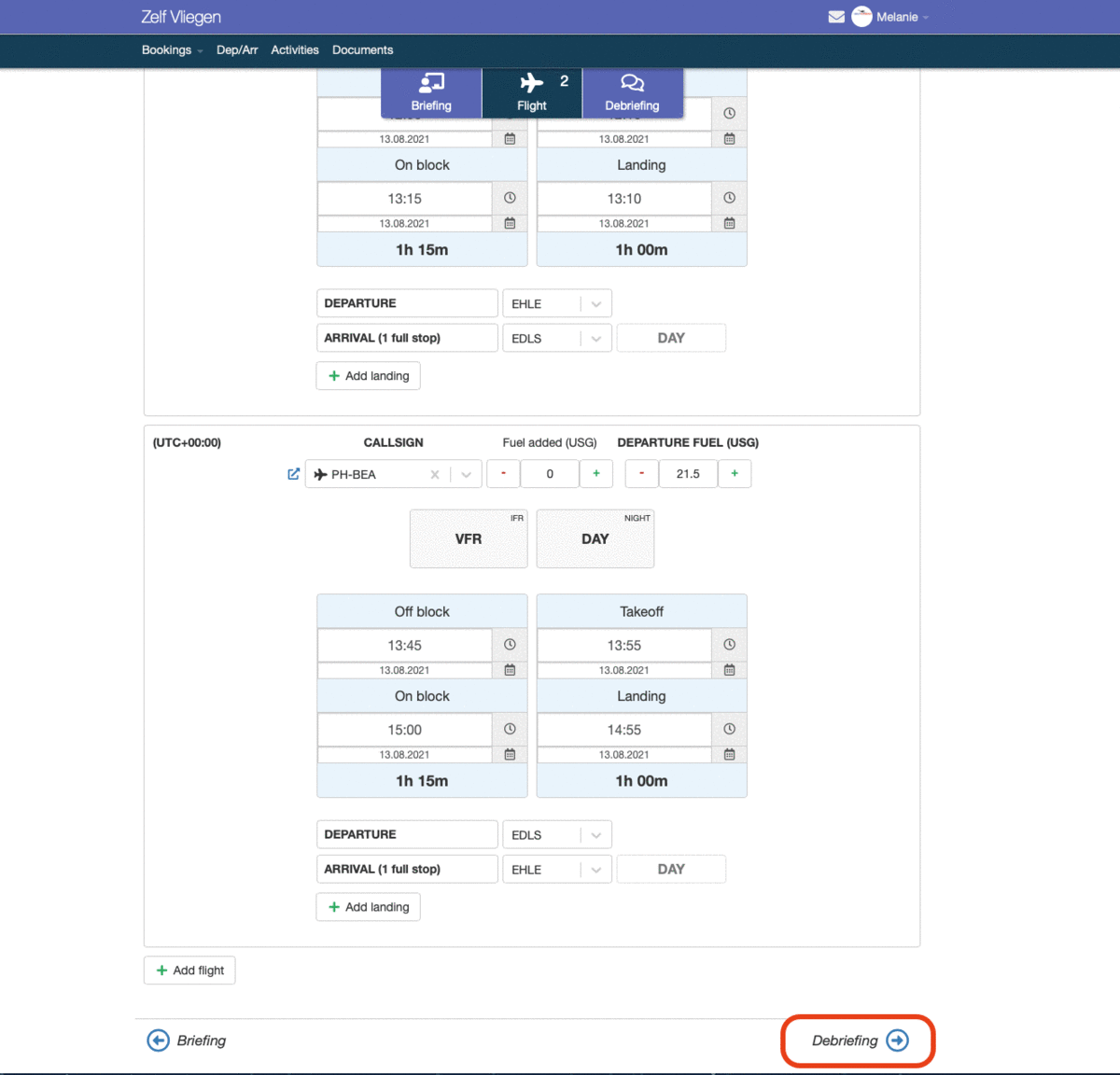The height and width of the screenshot is (1075, 1120).
Task: Click the ARRIVAL (1 full stop) EHLE field
Action: tap(407, 869)
